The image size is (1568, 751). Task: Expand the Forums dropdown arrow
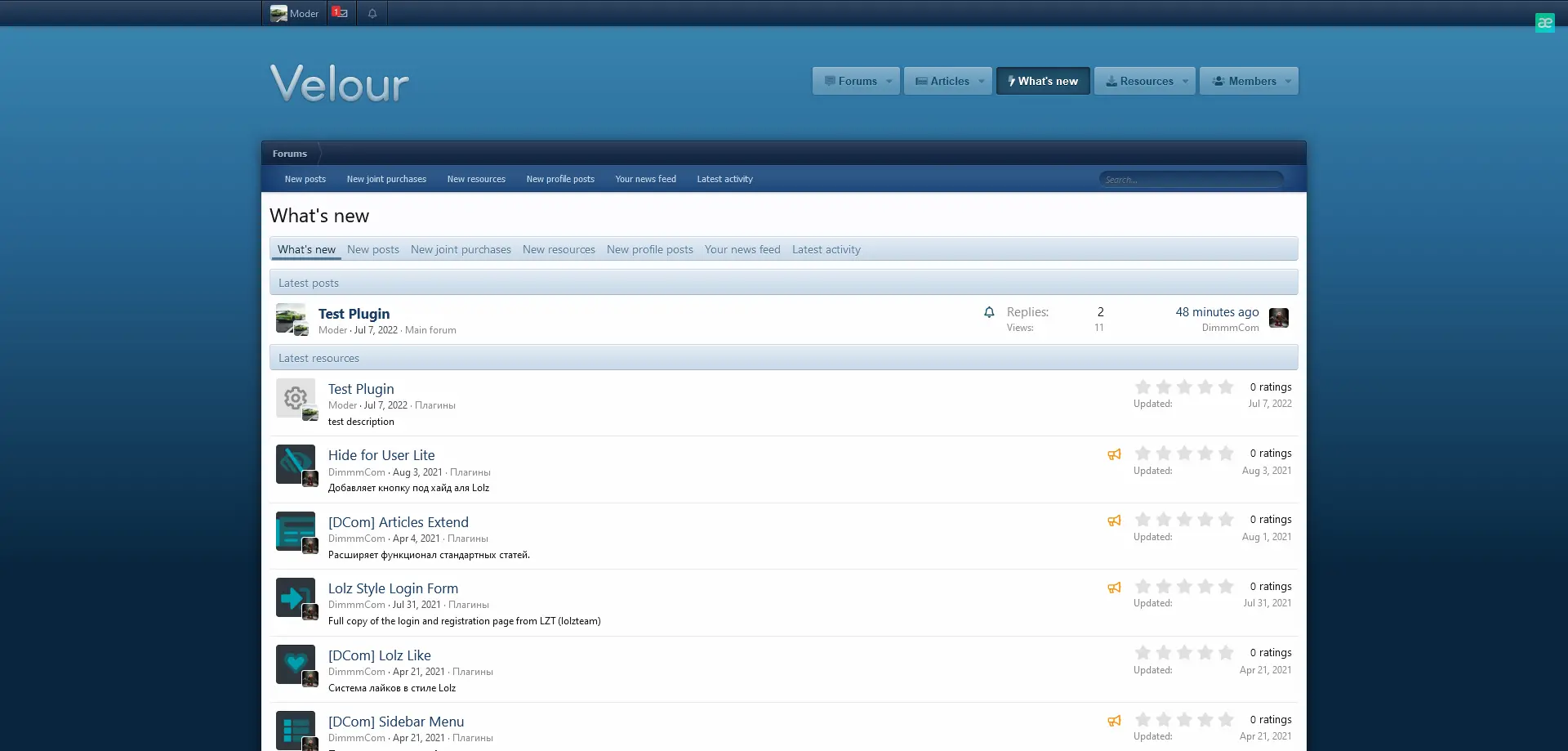coord(889,81)
